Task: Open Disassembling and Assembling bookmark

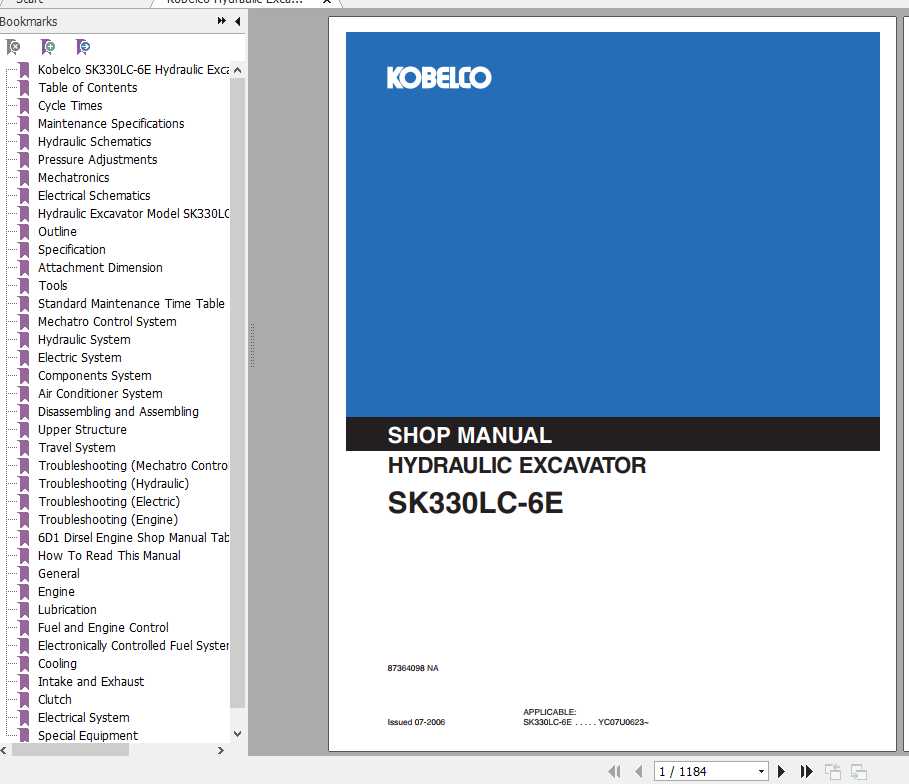Action: tap(118, 411)
